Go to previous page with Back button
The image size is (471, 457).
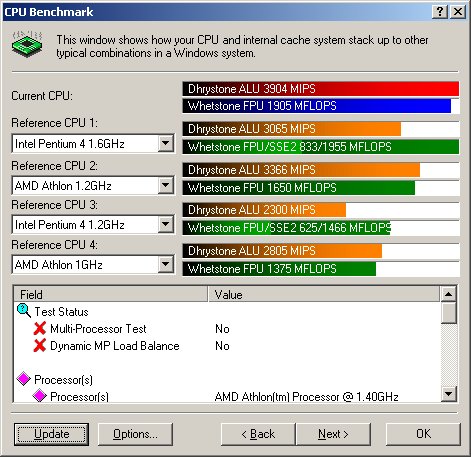(258, 434)
